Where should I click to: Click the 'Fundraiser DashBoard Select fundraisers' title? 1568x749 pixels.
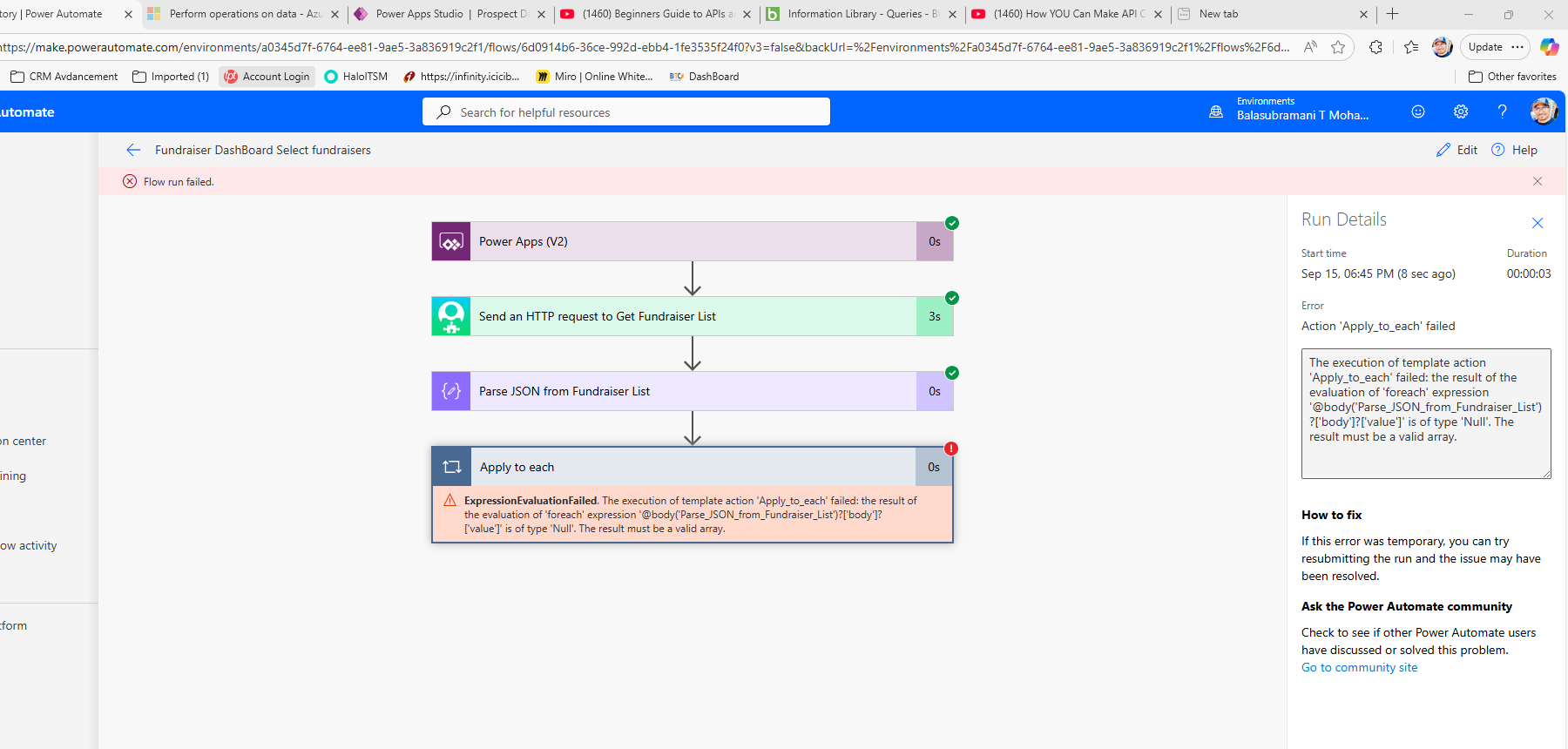click(x=263, y=150)
